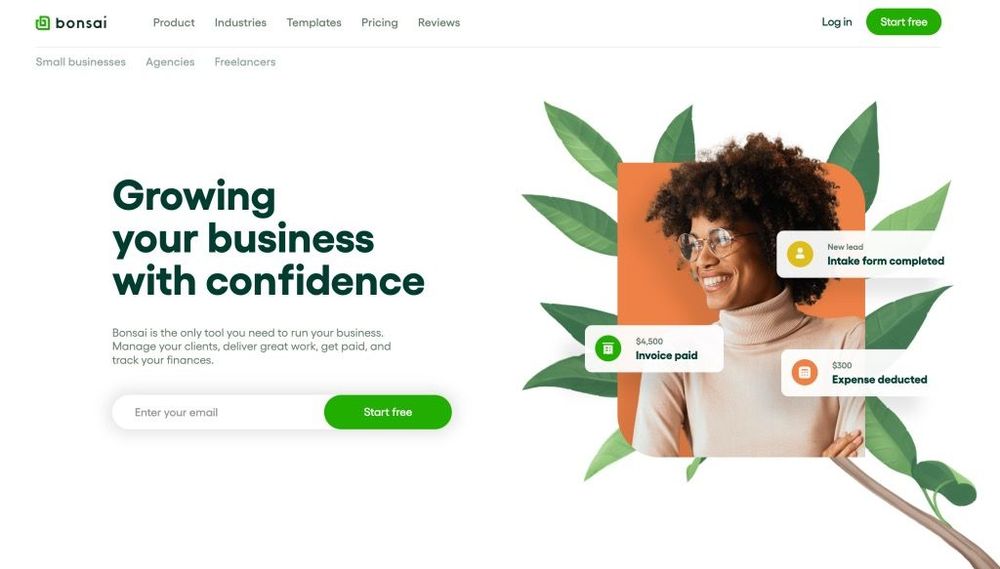The width and height of the screenshot is (1000, 569).
Task: Click the orange Expense deducted calendar icon
Action: (x=804, y=372)
